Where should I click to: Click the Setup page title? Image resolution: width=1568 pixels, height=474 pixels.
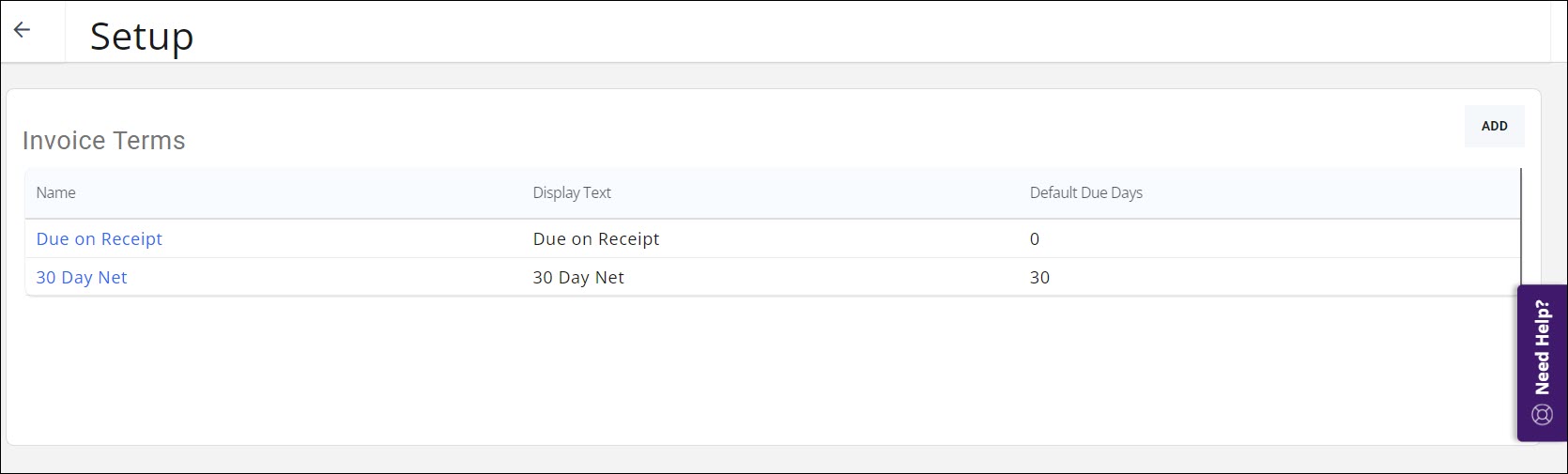(x=142, y=37)
